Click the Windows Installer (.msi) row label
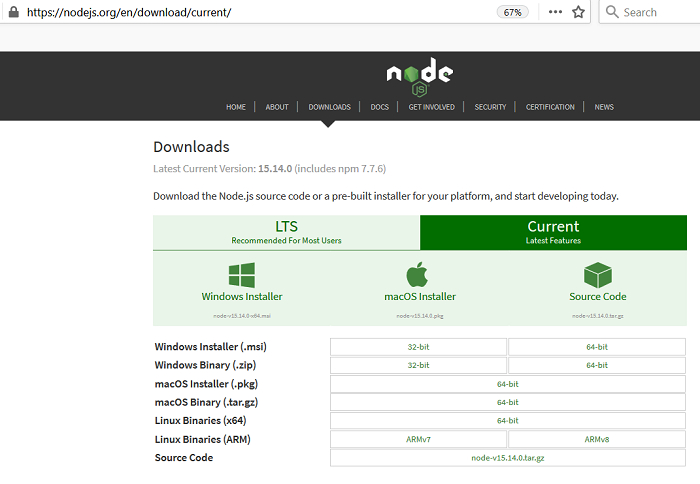The width and height of the screenshot is (700, 484). pos(210,347)
